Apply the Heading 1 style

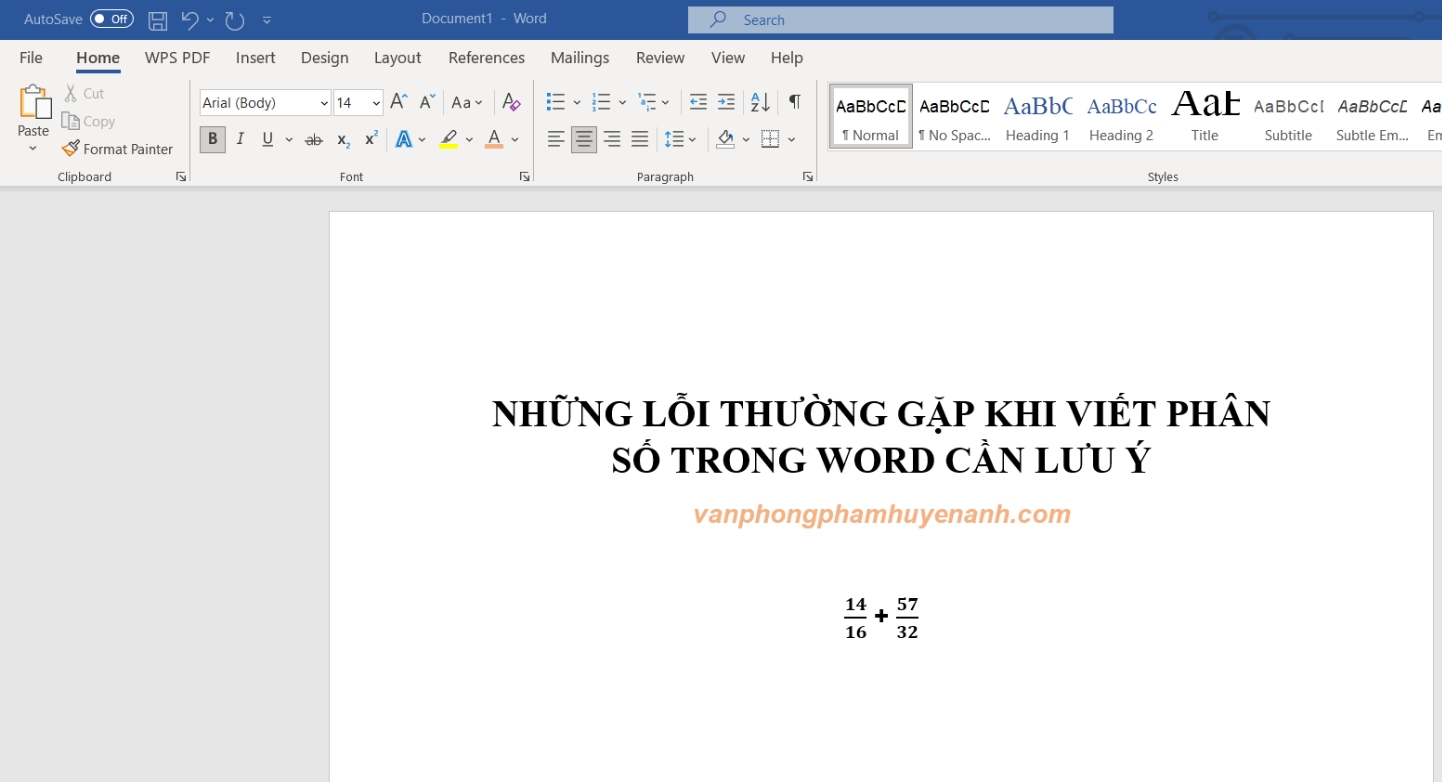click(x=1037, y=116)
